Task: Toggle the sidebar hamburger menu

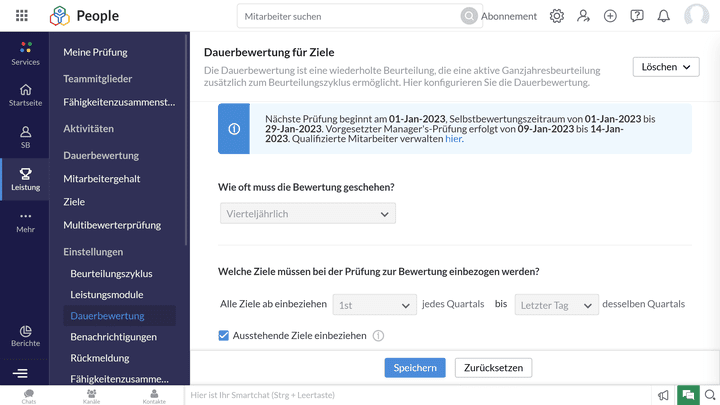Action: point(20,373)
